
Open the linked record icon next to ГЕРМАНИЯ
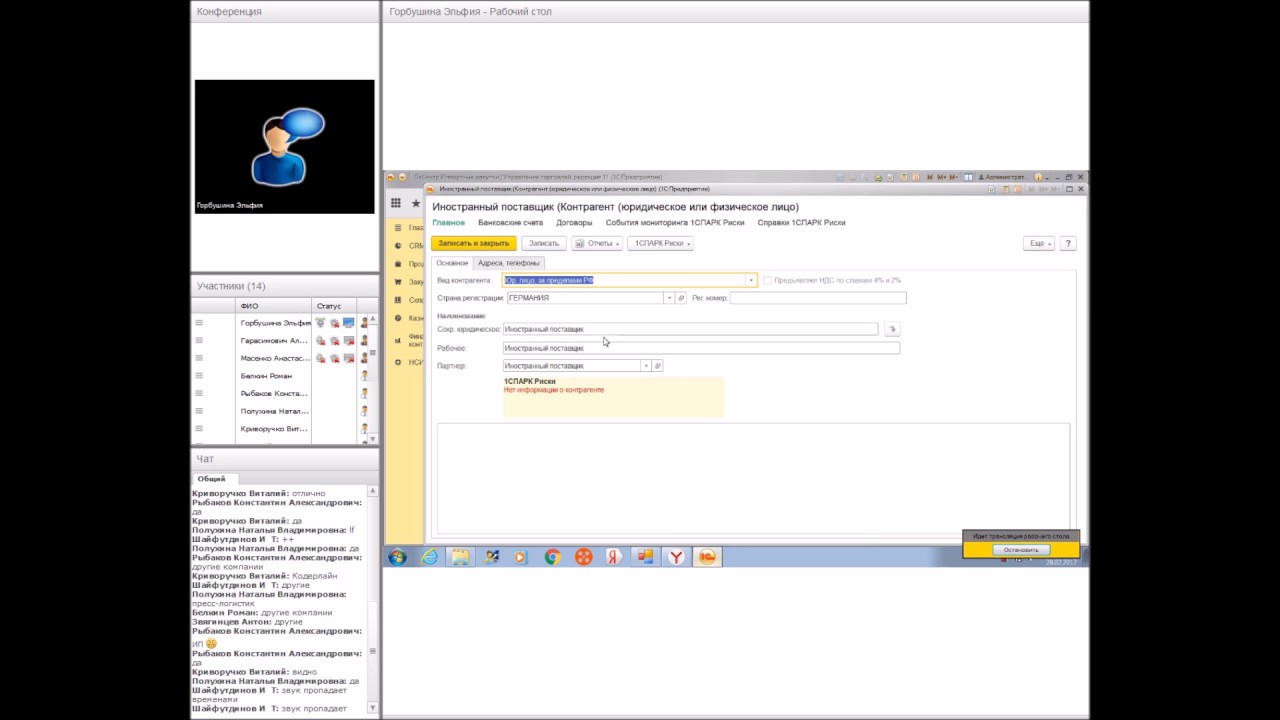coord(681,298)
